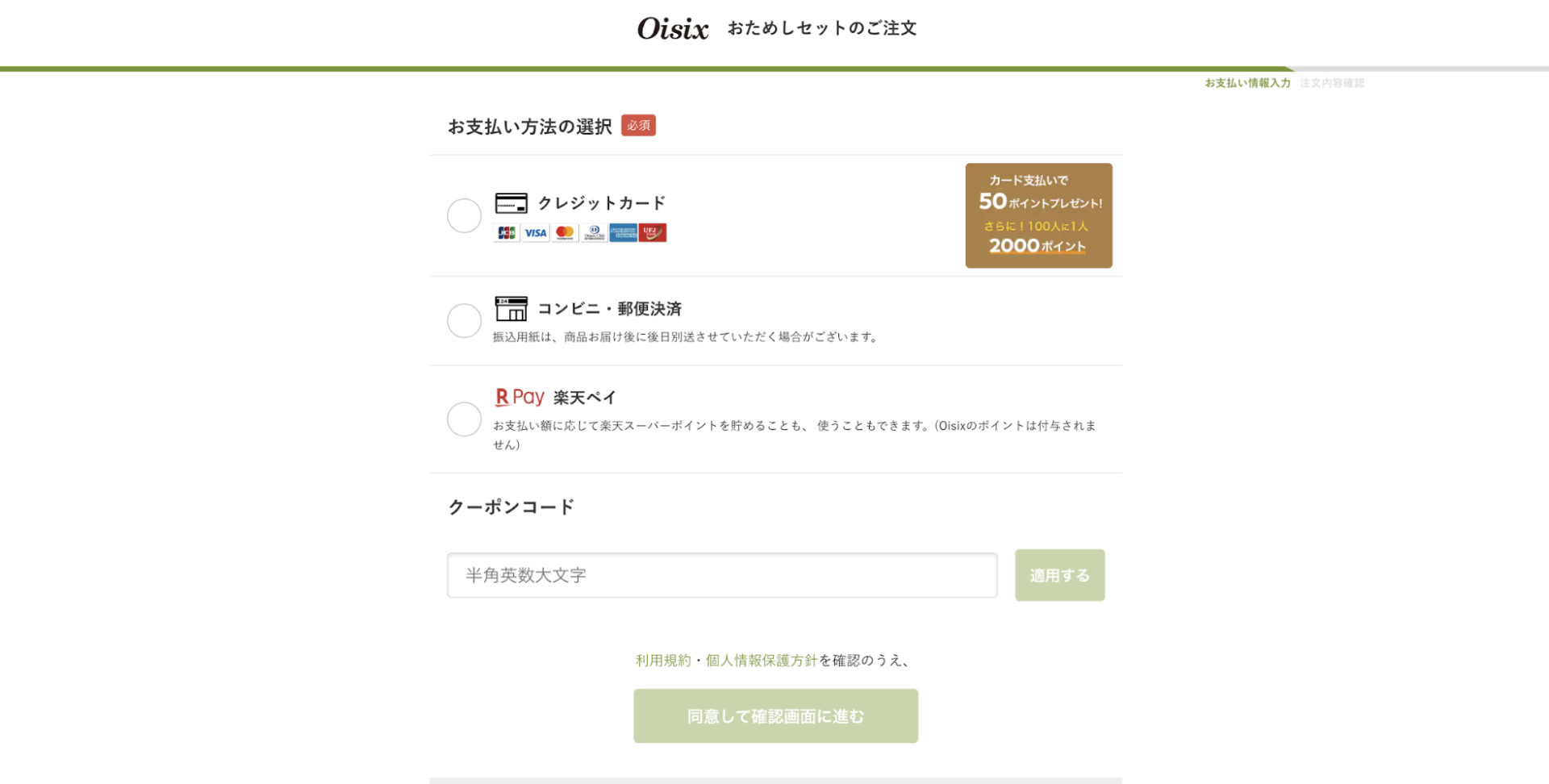1549x784 pixels.
Task: Click the JCB card brand icon
Action: 506,232
